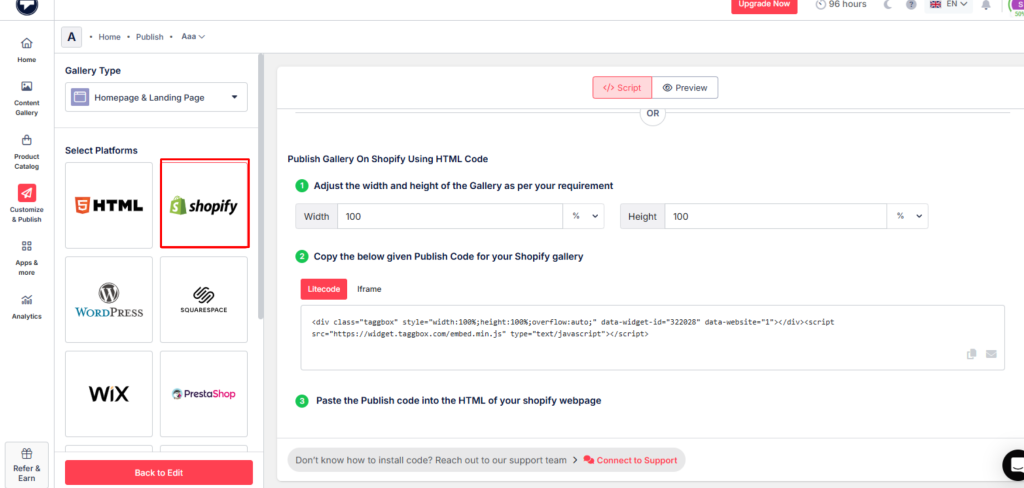Open the EN language selector
This screenshot has width=1024, height=488.
tap(949, 5)
